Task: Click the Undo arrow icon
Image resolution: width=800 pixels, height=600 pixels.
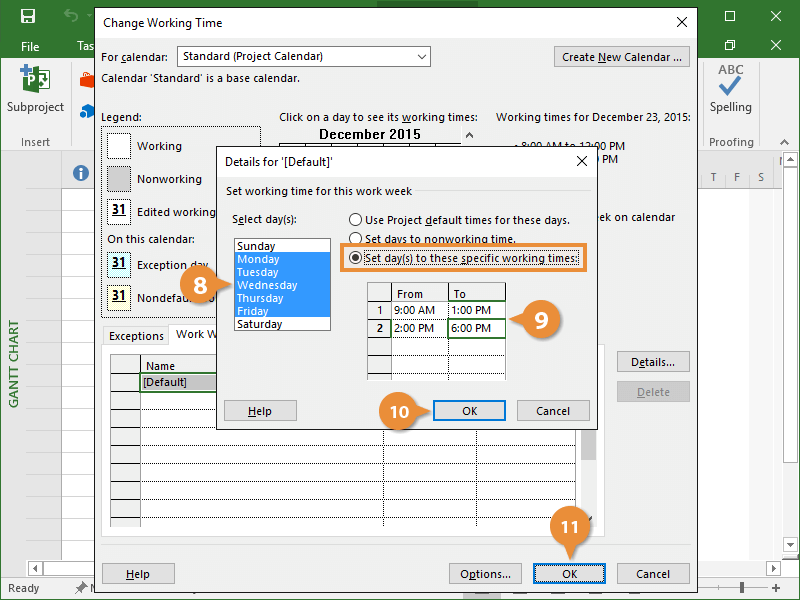Action: click(70, 16)
